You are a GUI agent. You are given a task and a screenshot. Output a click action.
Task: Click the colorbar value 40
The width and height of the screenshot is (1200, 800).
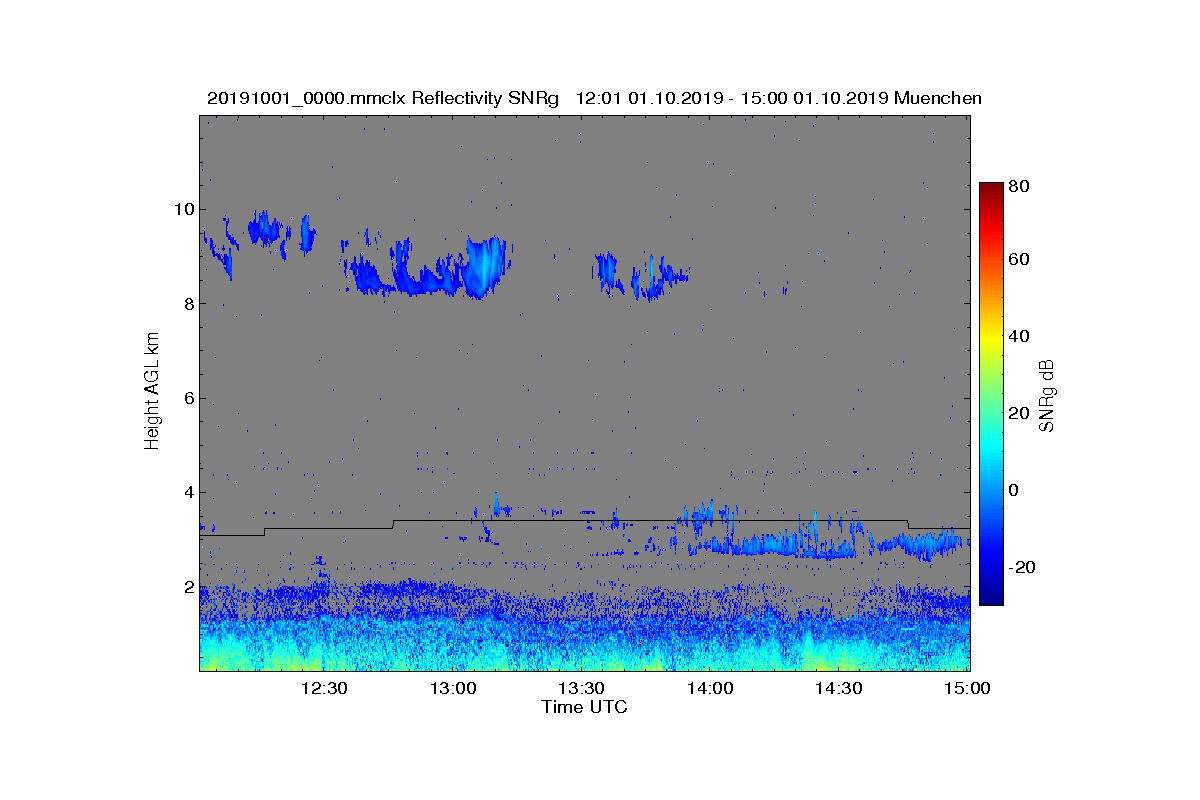coord(1020,336)
